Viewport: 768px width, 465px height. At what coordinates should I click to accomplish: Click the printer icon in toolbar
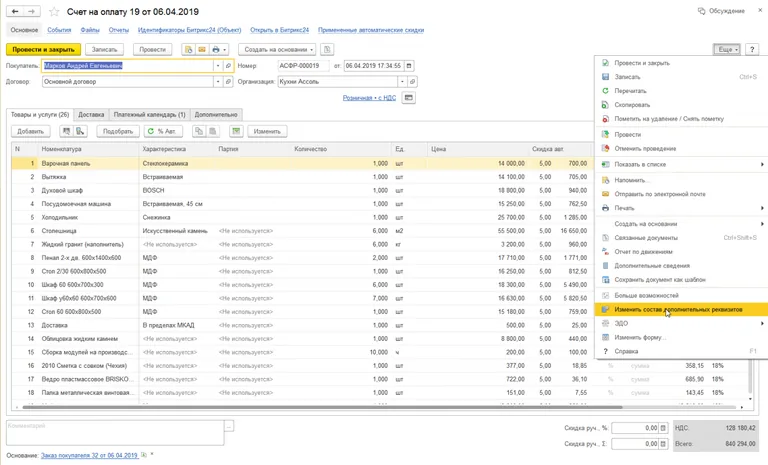tap(217, 49)
